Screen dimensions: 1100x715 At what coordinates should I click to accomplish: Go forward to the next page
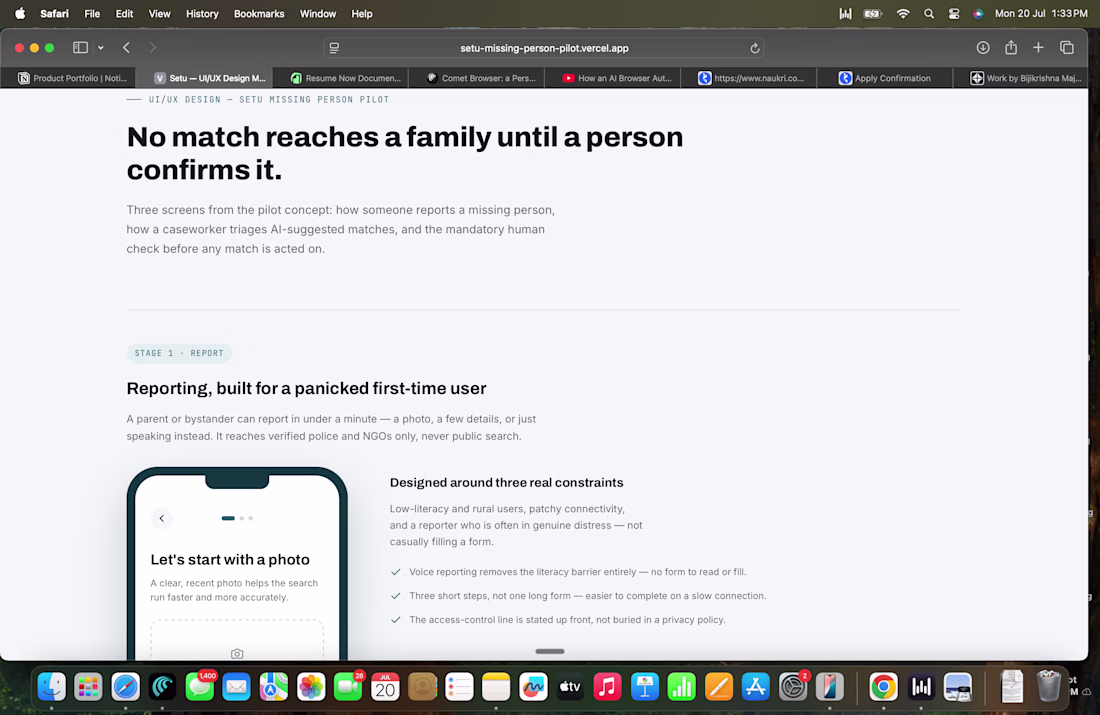[152, 48]
